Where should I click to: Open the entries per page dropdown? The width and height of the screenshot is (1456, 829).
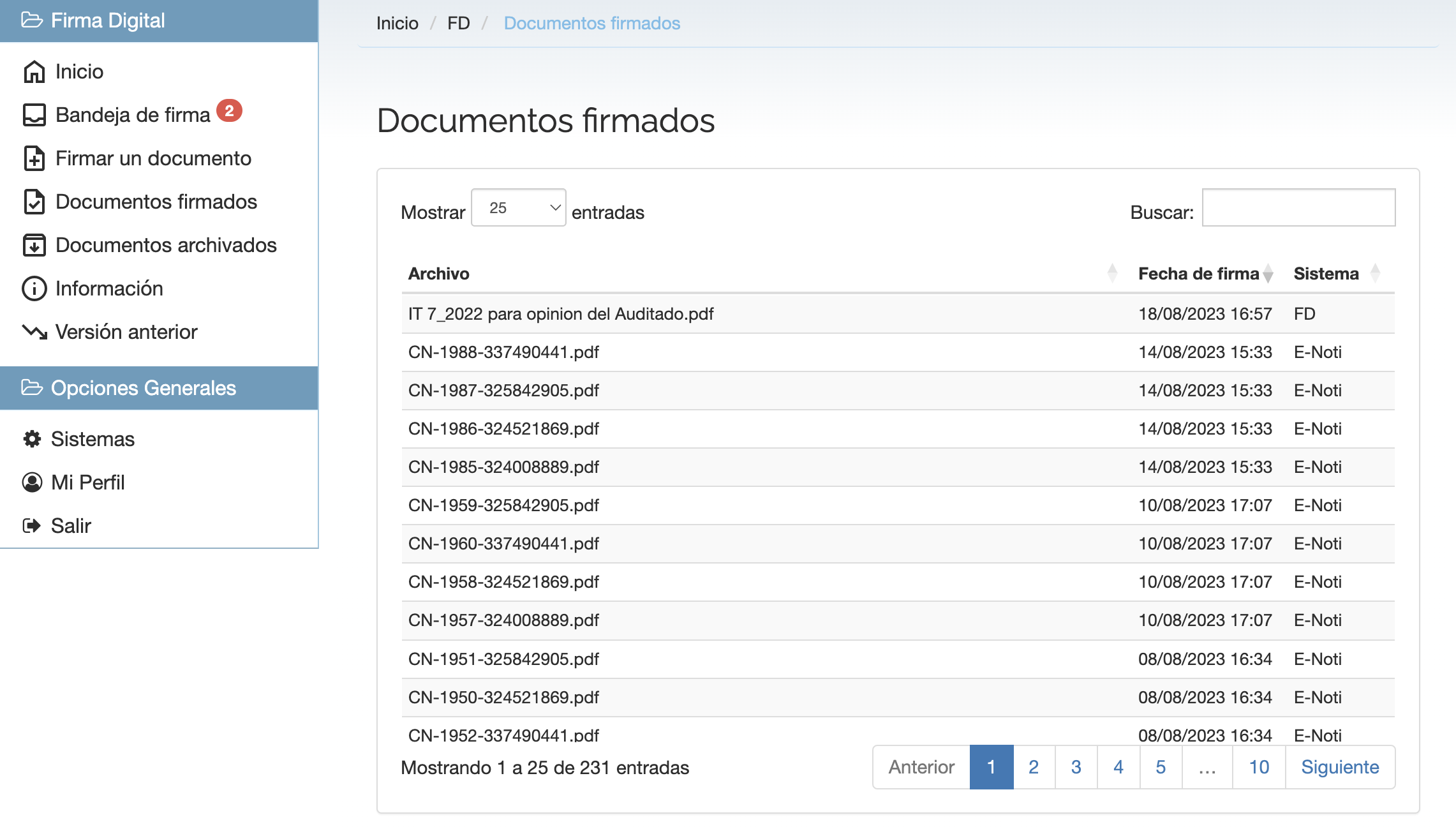pos(518,207)
